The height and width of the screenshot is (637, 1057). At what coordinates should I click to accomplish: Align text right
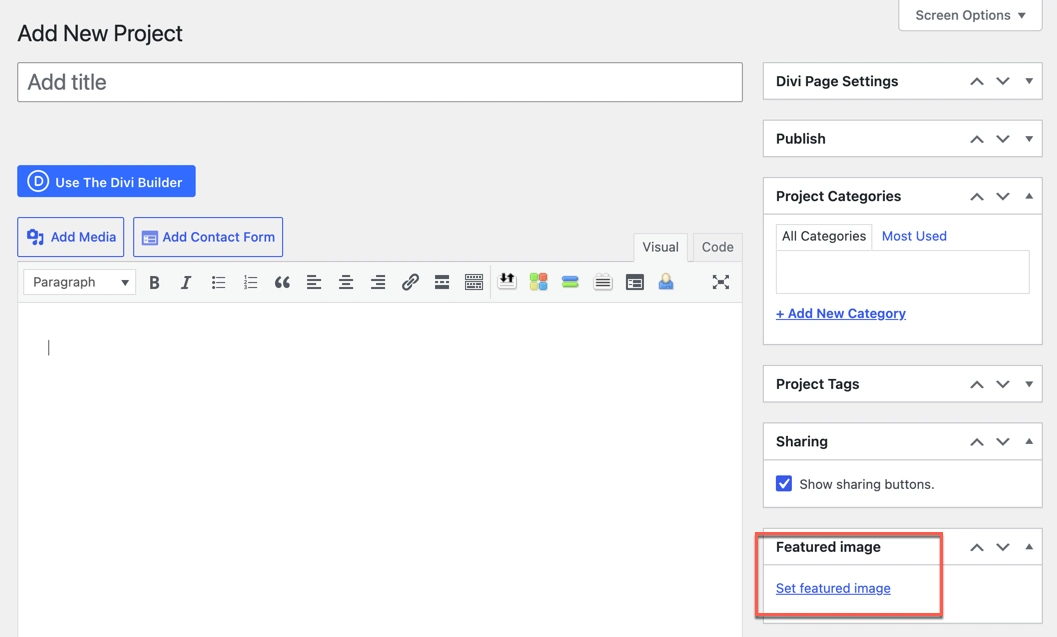tap(378, 282)
